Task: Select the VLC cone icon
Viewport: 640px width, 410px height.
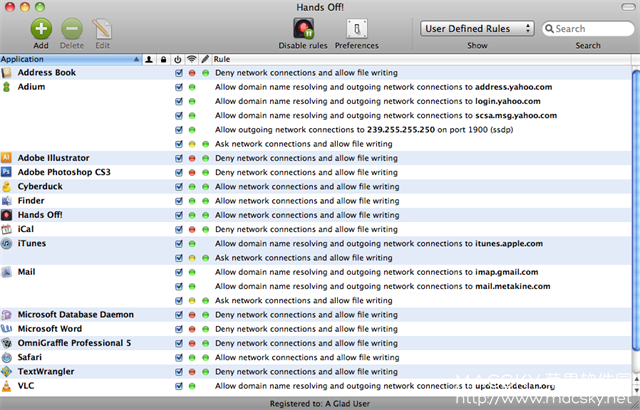Action: (x=7, y=386)
